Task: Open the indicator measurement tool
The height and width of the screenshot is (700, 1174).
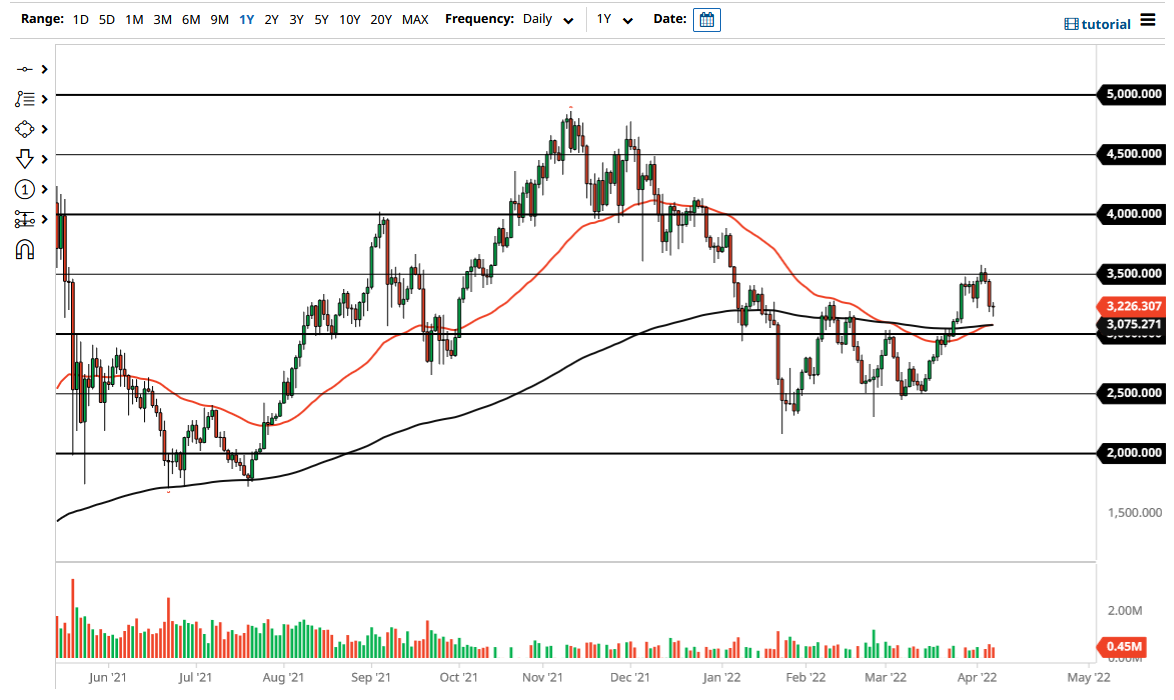Action: 25,218
